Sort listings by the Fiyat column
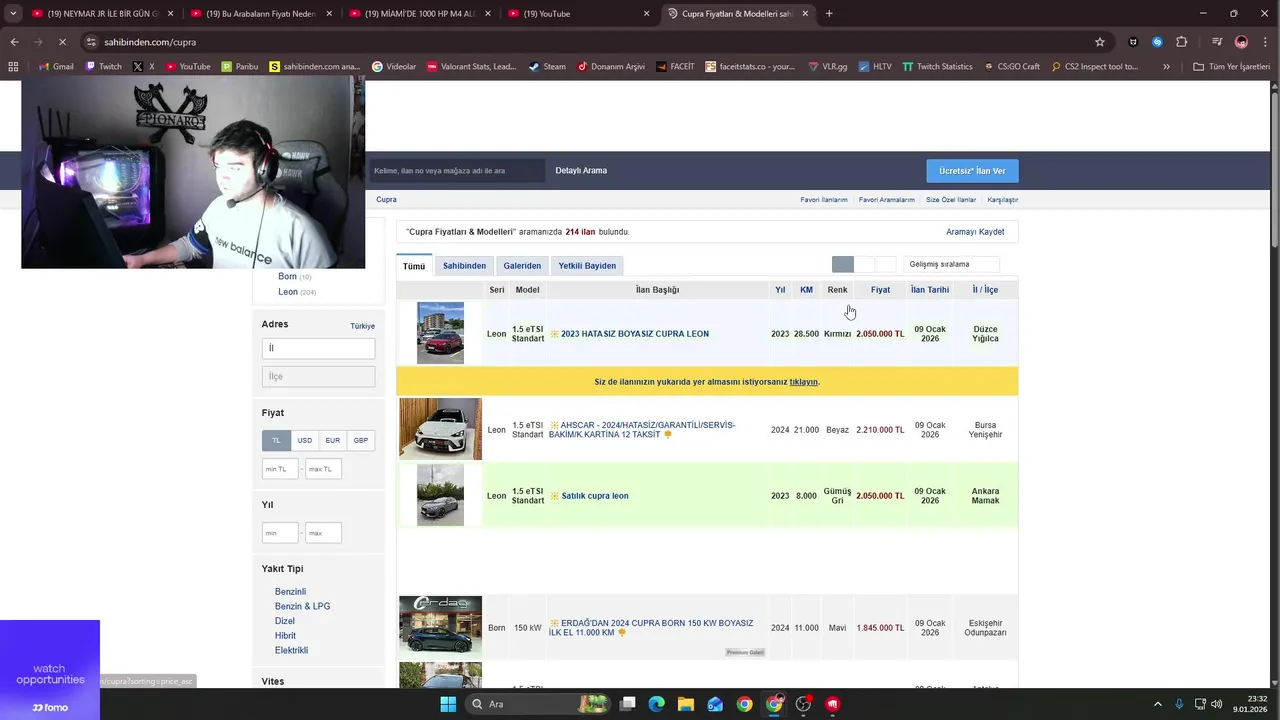This screenshot has width=1280, height=720. coord(880,290)
